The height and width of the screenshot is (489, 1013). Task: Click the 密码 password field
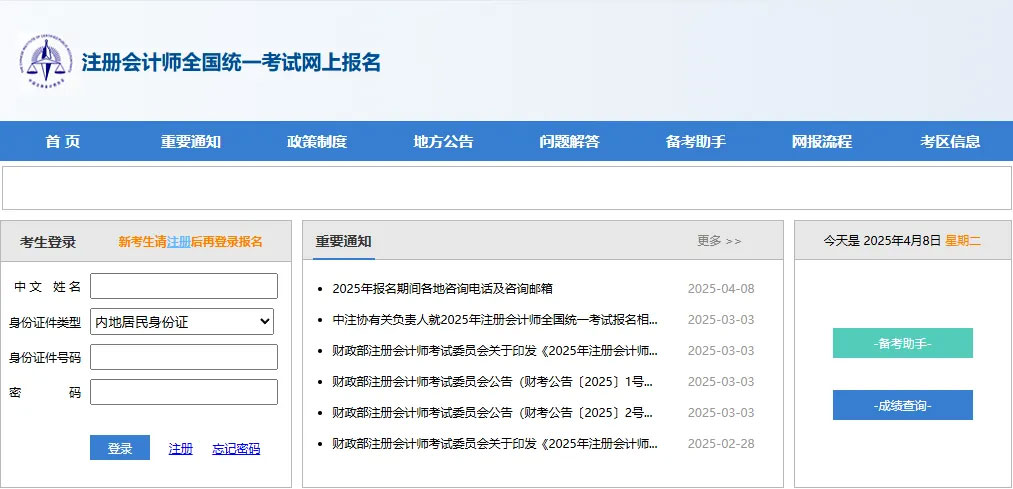183,392
